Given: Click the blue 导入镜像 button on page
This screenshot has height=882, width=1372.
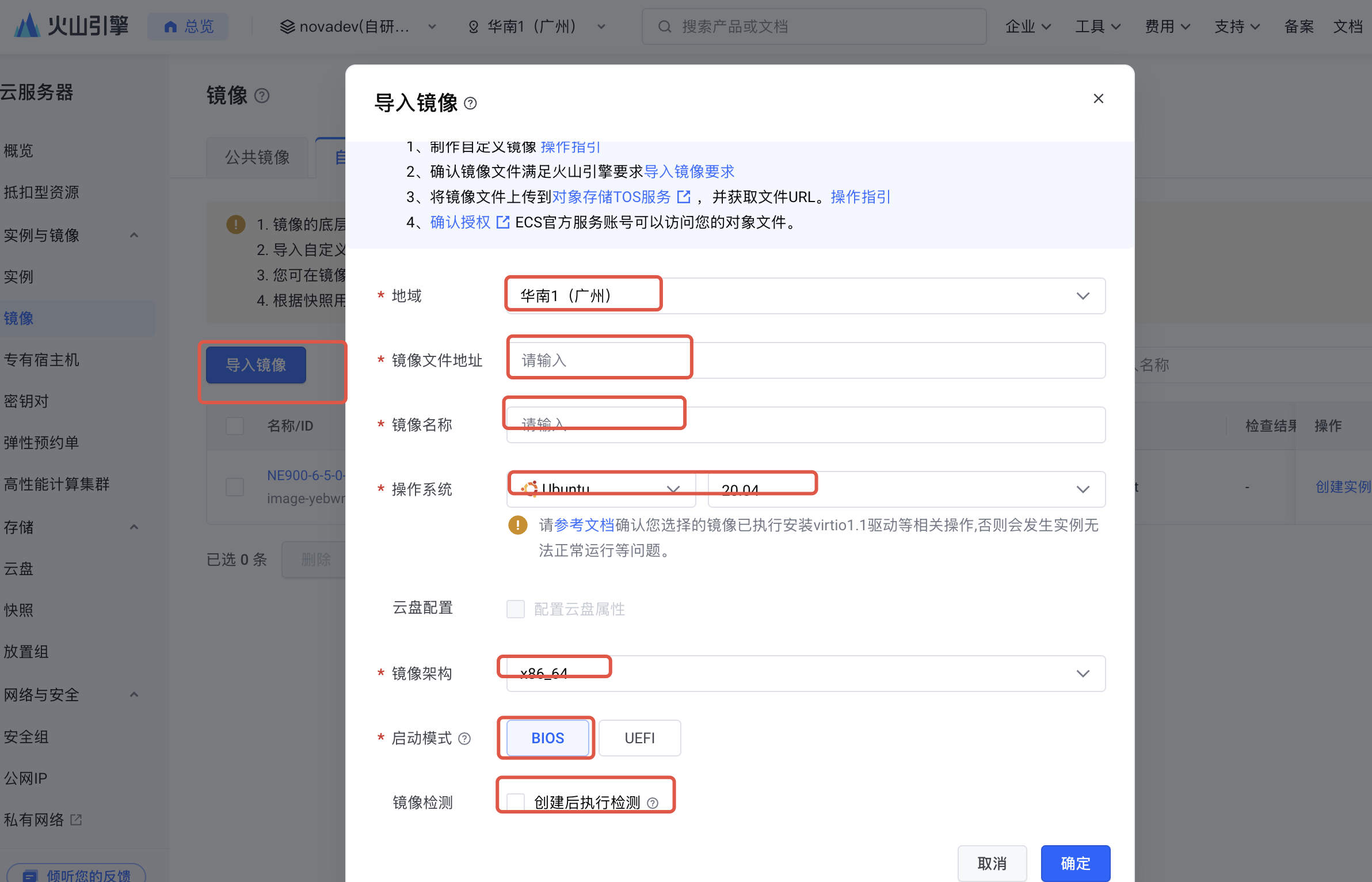Looking at the screenshot, I should (x=256, y=365).
